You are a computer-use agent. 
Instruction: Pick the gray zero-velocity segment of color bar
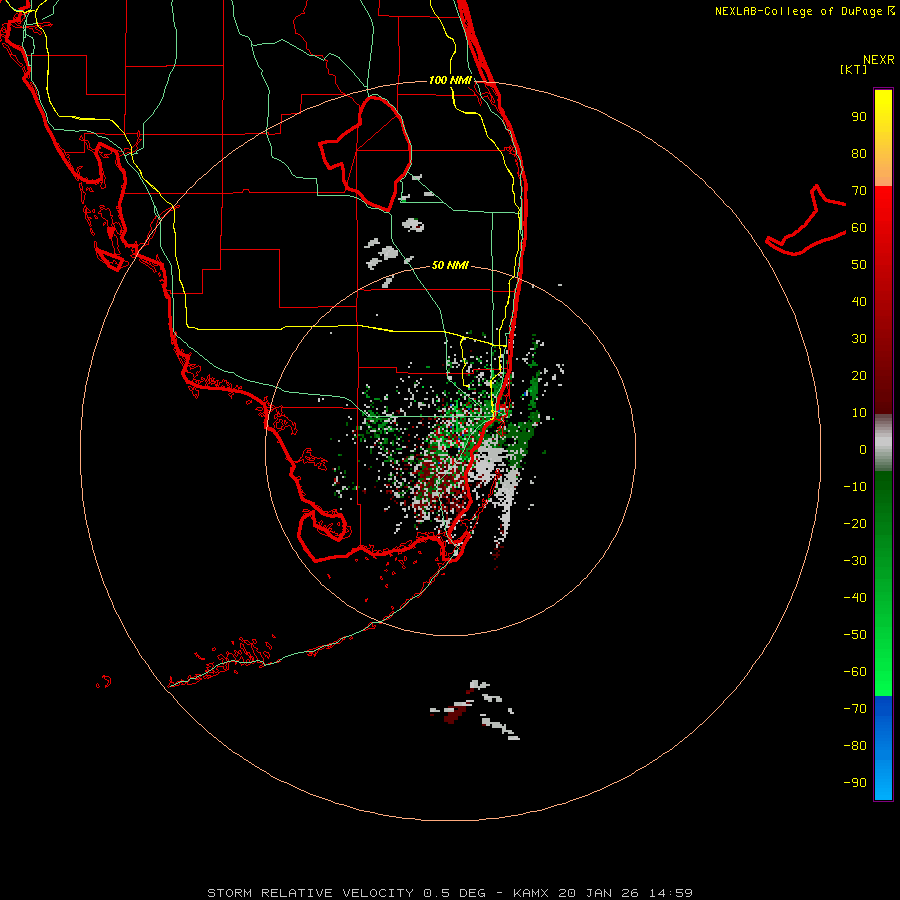tap(883, 443)
